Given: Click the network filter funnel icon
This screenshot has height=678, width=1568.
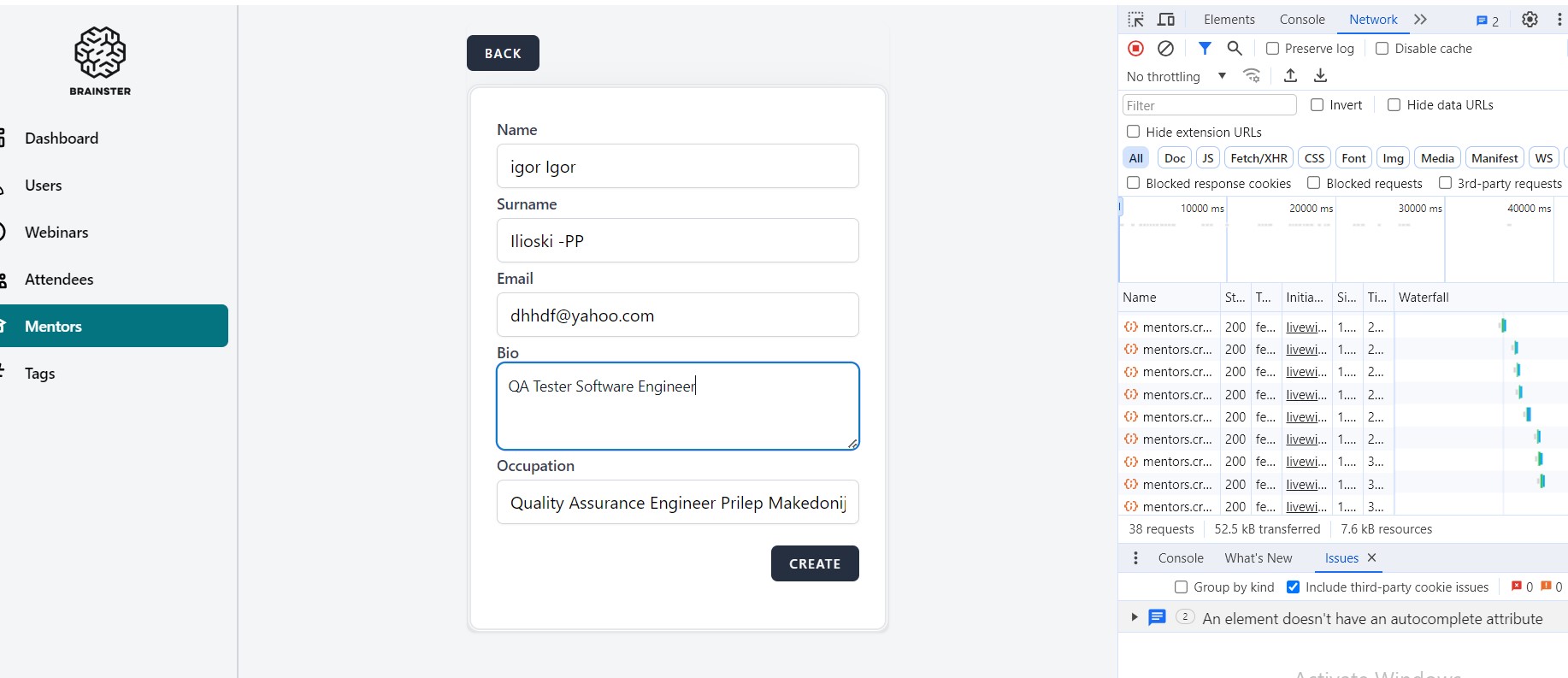Looking at the screenshot, I should coord(1205,49).
